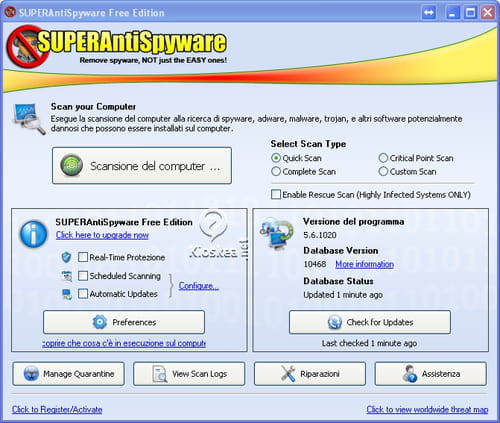Viewport: 500px width, 423px height.
Task: Click the gear icon in the Preferences button
Action: (100, 322)
